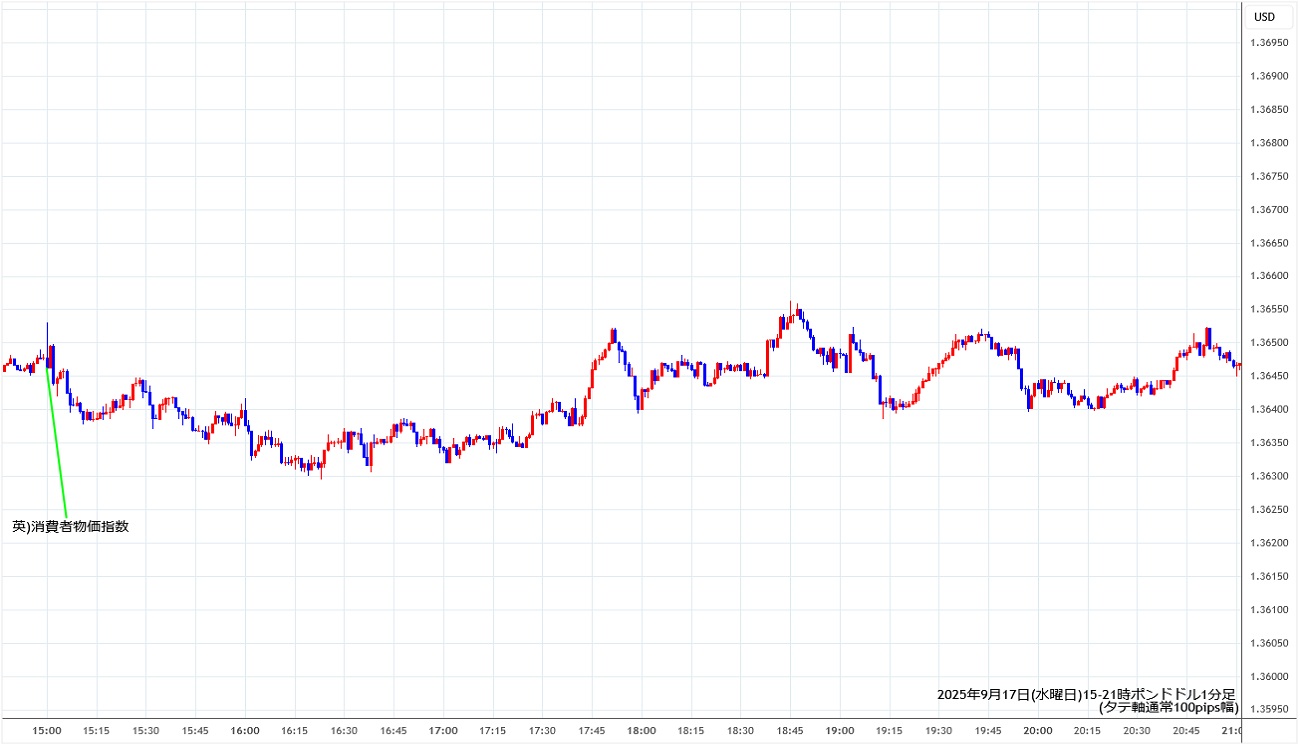The width and height of the screenshot is (1300, 745).
Task: Click the 19:45 time axis label
Action: click(987, 731)
